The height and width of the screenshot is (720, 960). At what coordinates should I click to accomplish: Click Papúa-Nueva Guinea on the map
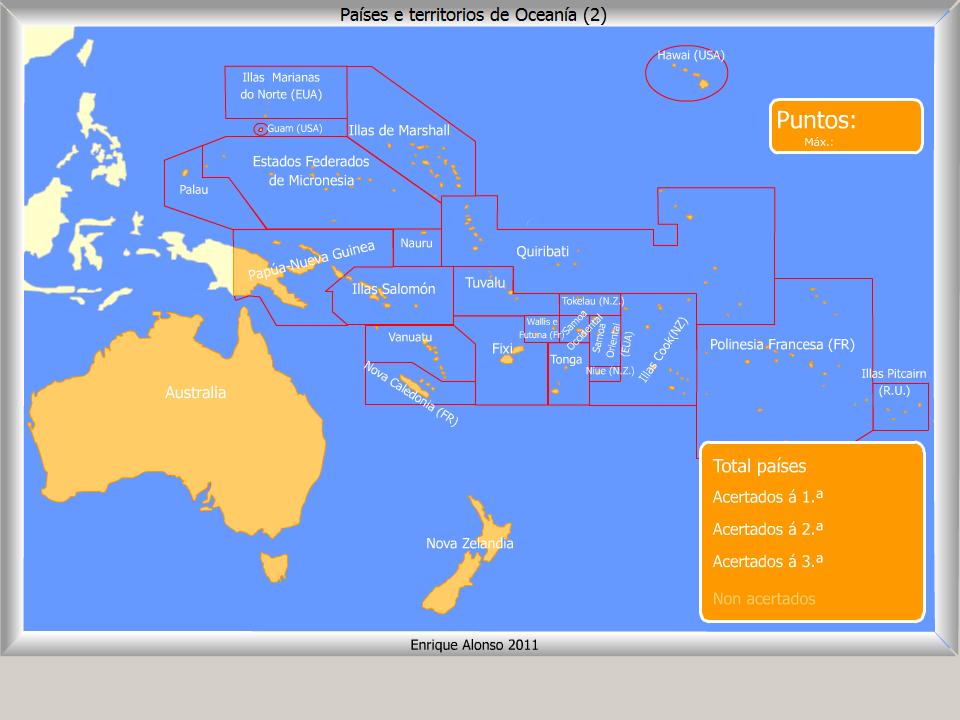click(311, 259)
